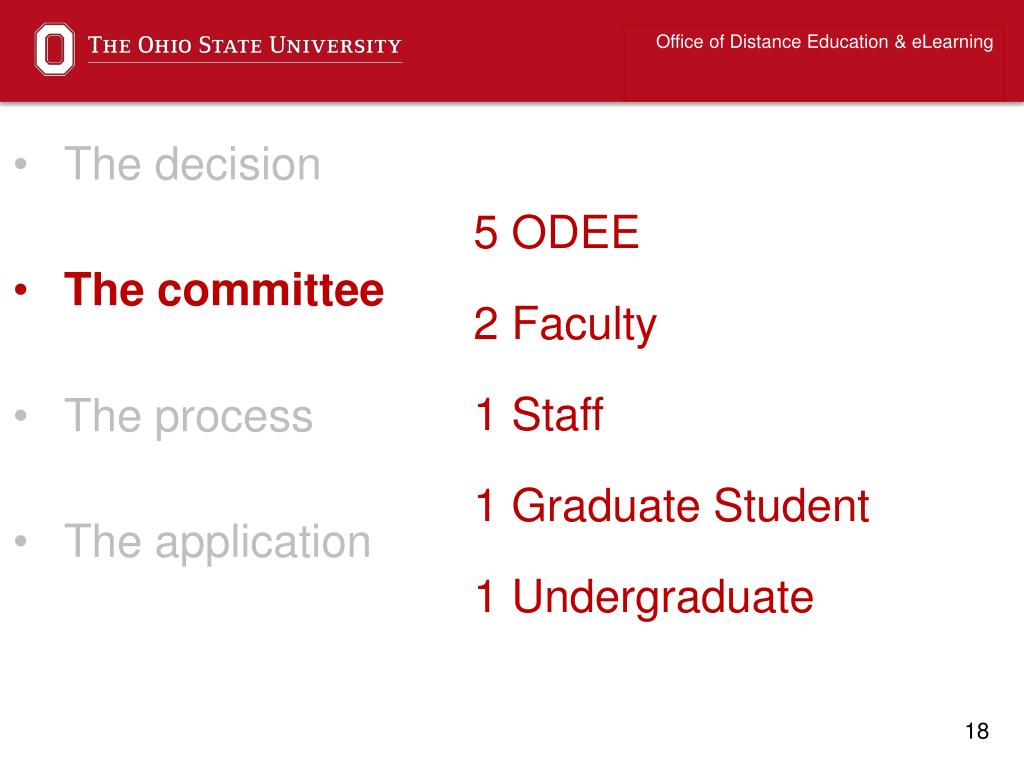The image size is (1024, 768).
Task: Click the '5 ODEE' line
Action: click(556, 232)
